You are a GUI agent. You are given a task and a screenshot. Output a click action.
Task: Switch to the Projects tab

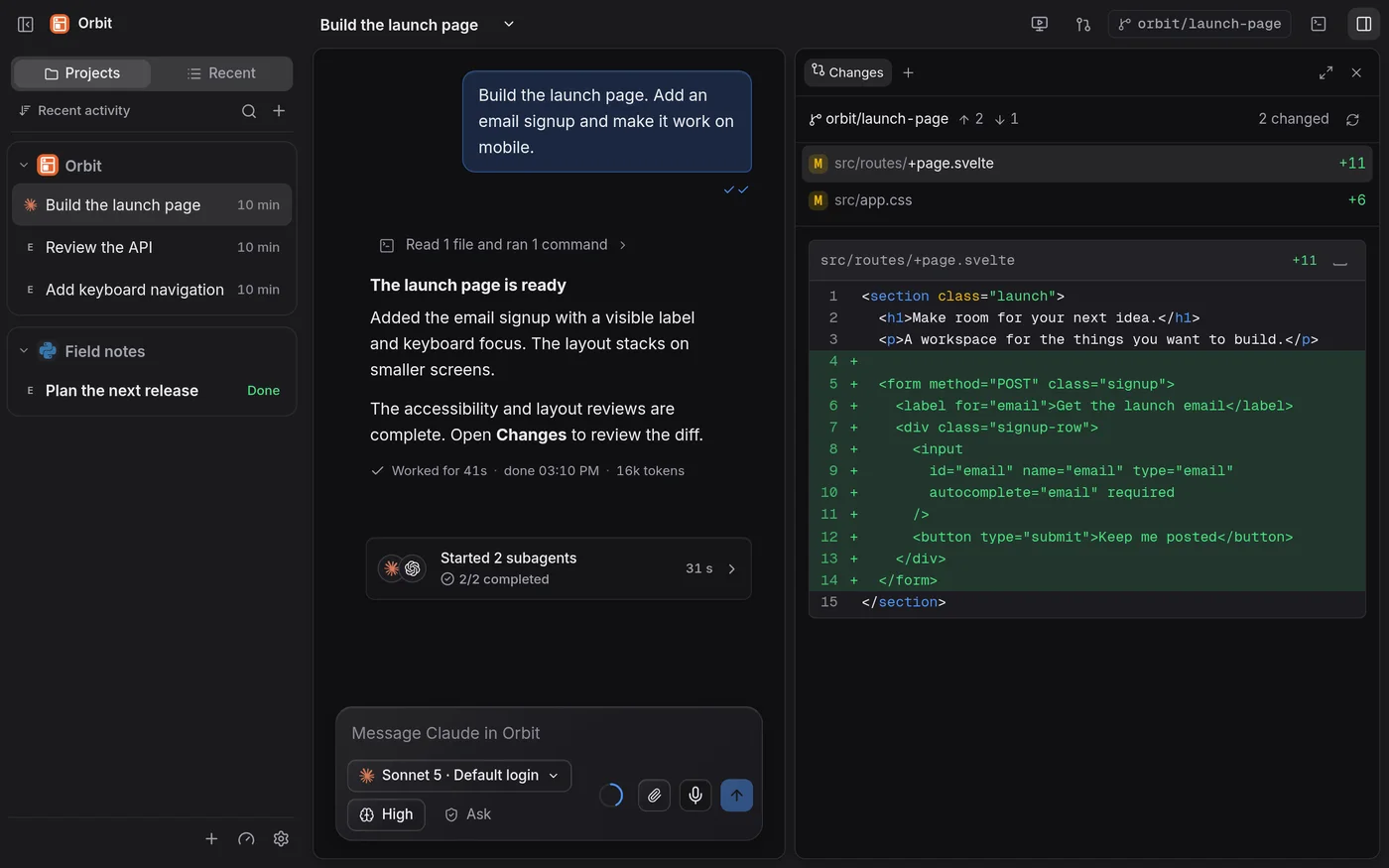pos(82,73)
